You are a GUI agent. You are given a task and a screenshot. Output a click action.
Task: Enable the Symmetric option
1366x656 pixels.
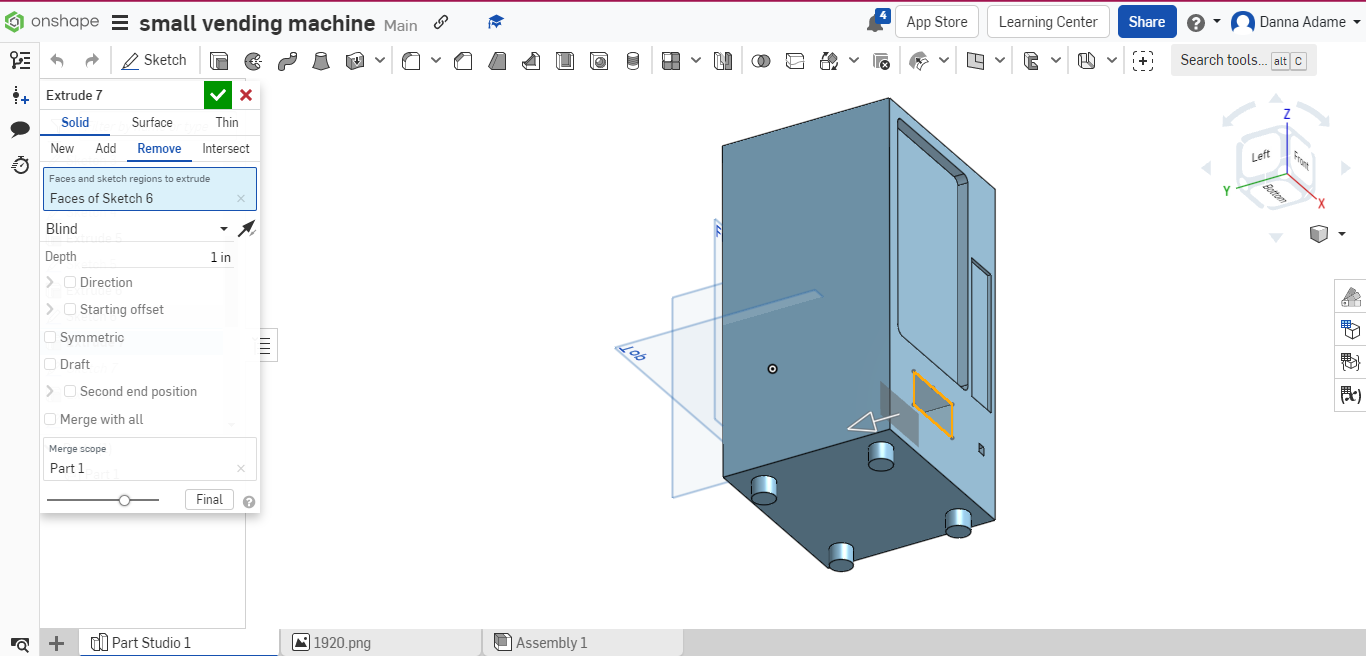(x=50, y=337)
